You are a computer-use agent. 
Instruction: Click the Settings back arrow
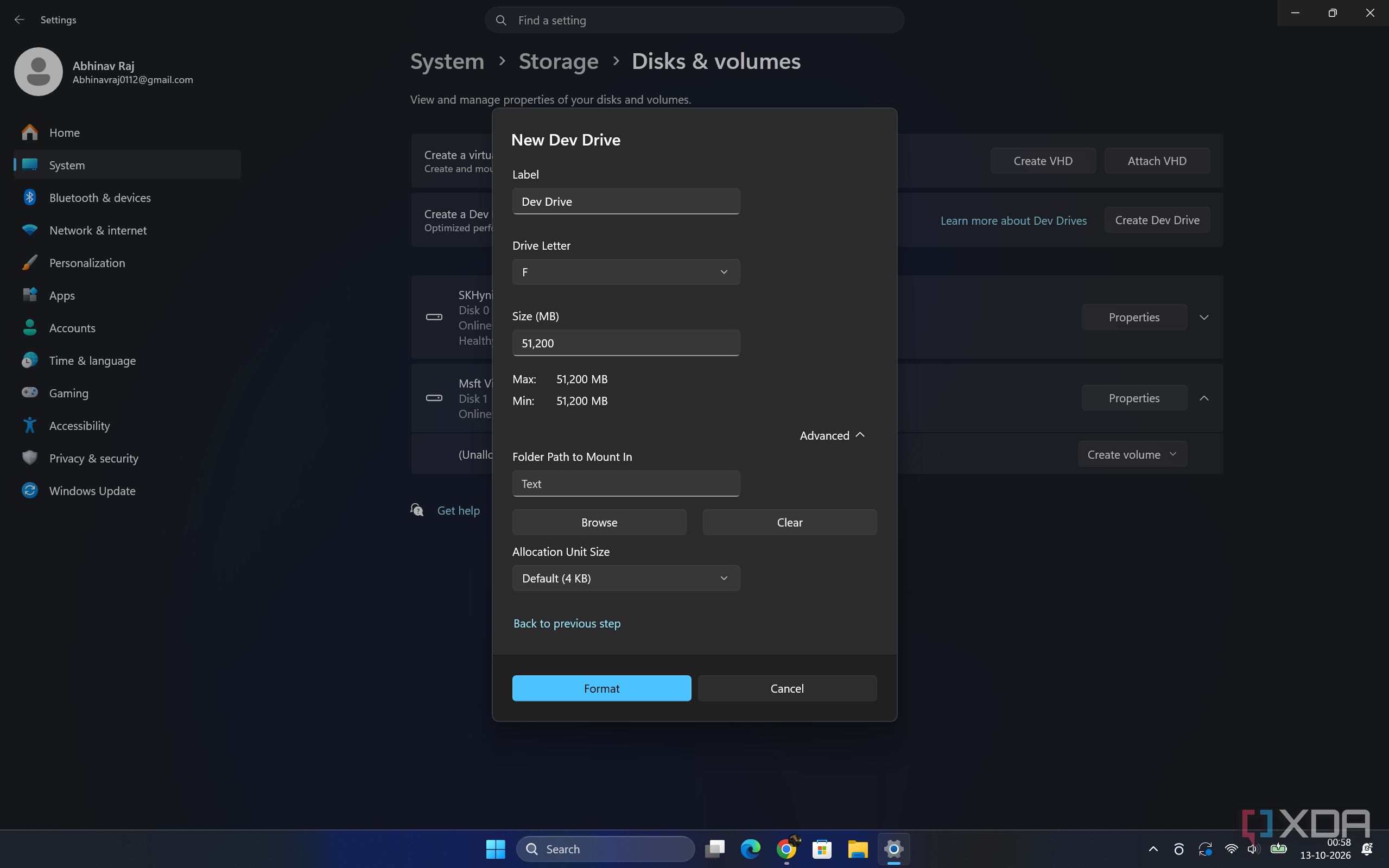click(x=20, y=20)
